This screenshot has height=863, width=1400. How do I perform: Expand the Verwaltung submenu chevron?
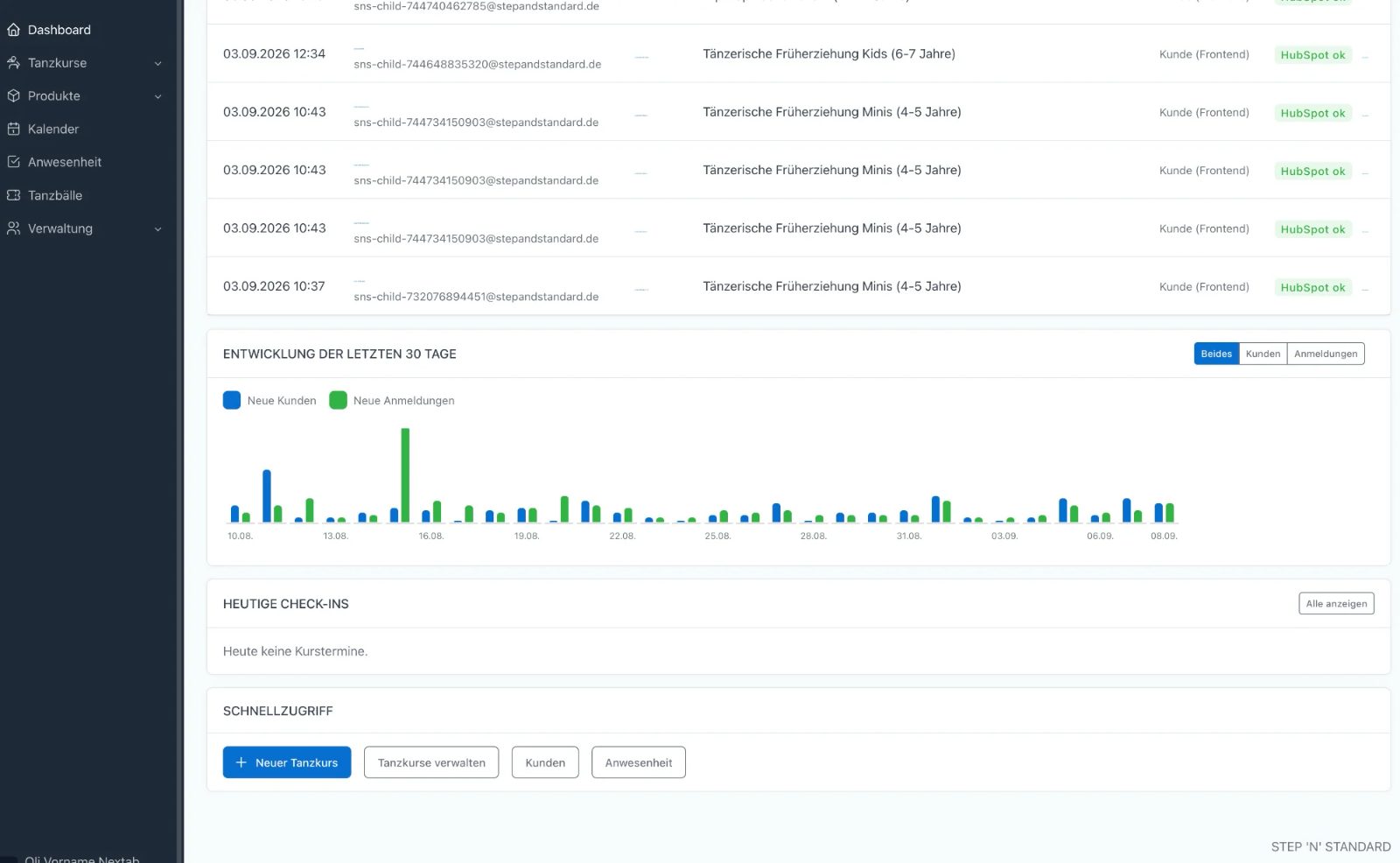coord(158,229)
